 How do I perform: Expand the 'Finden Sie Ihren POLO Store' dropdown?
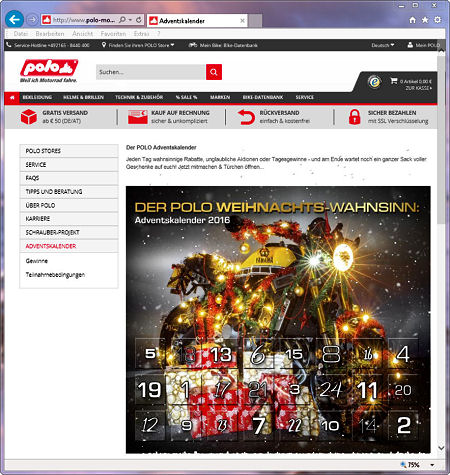point(138,45)
